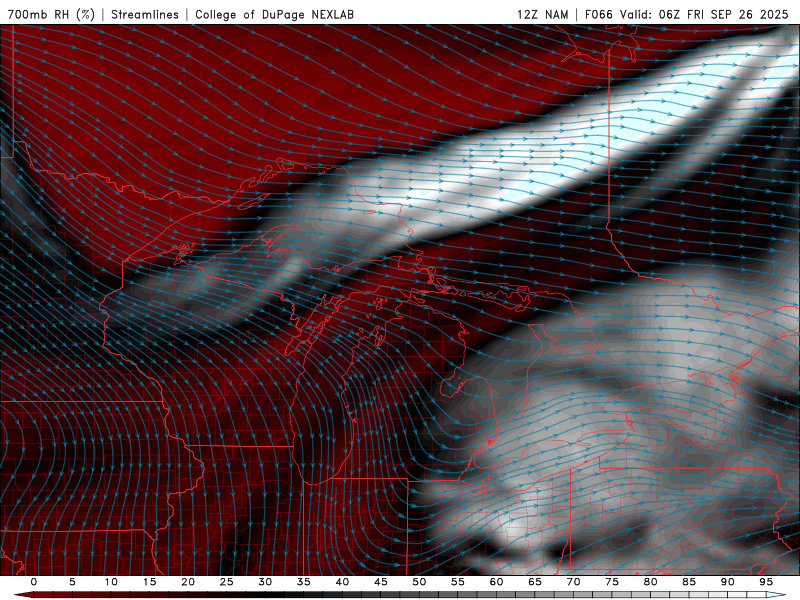This screenshot has width=800, height=600.
Task: Click the colorbar label '10'
Action: (111, 582)
